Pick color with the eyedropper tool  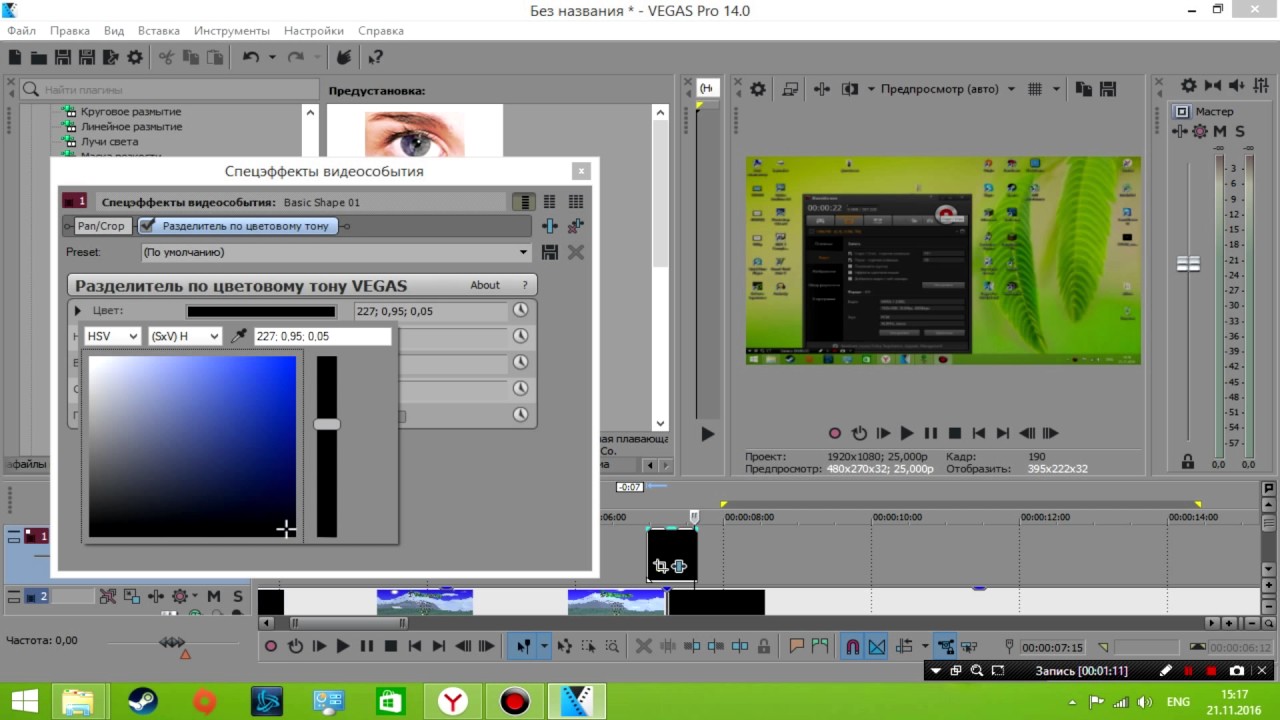pyautogui.click(x=238, y=336)
